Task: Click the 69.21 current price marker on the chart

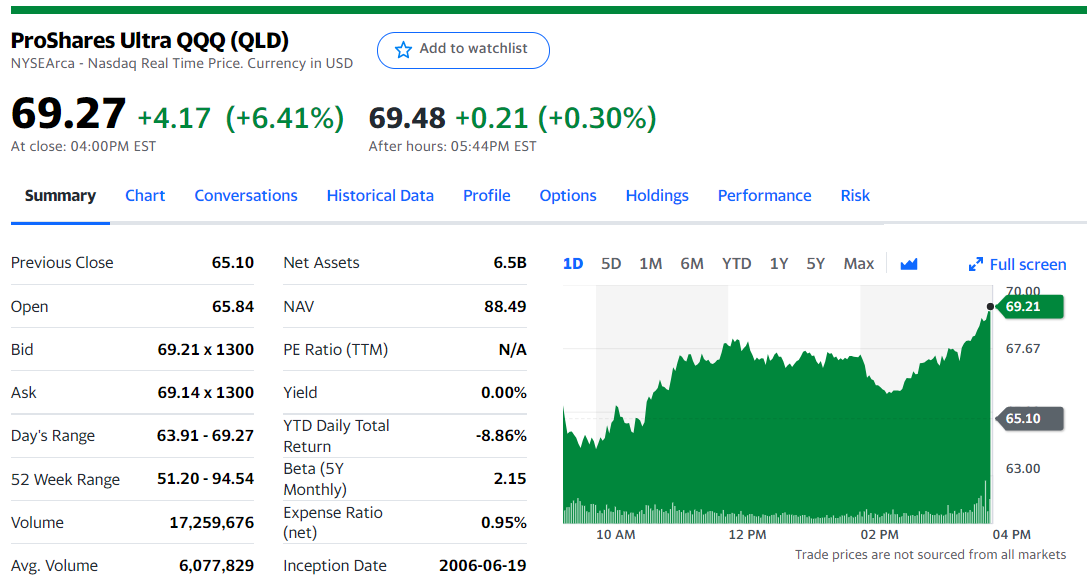Action: 1029,306
